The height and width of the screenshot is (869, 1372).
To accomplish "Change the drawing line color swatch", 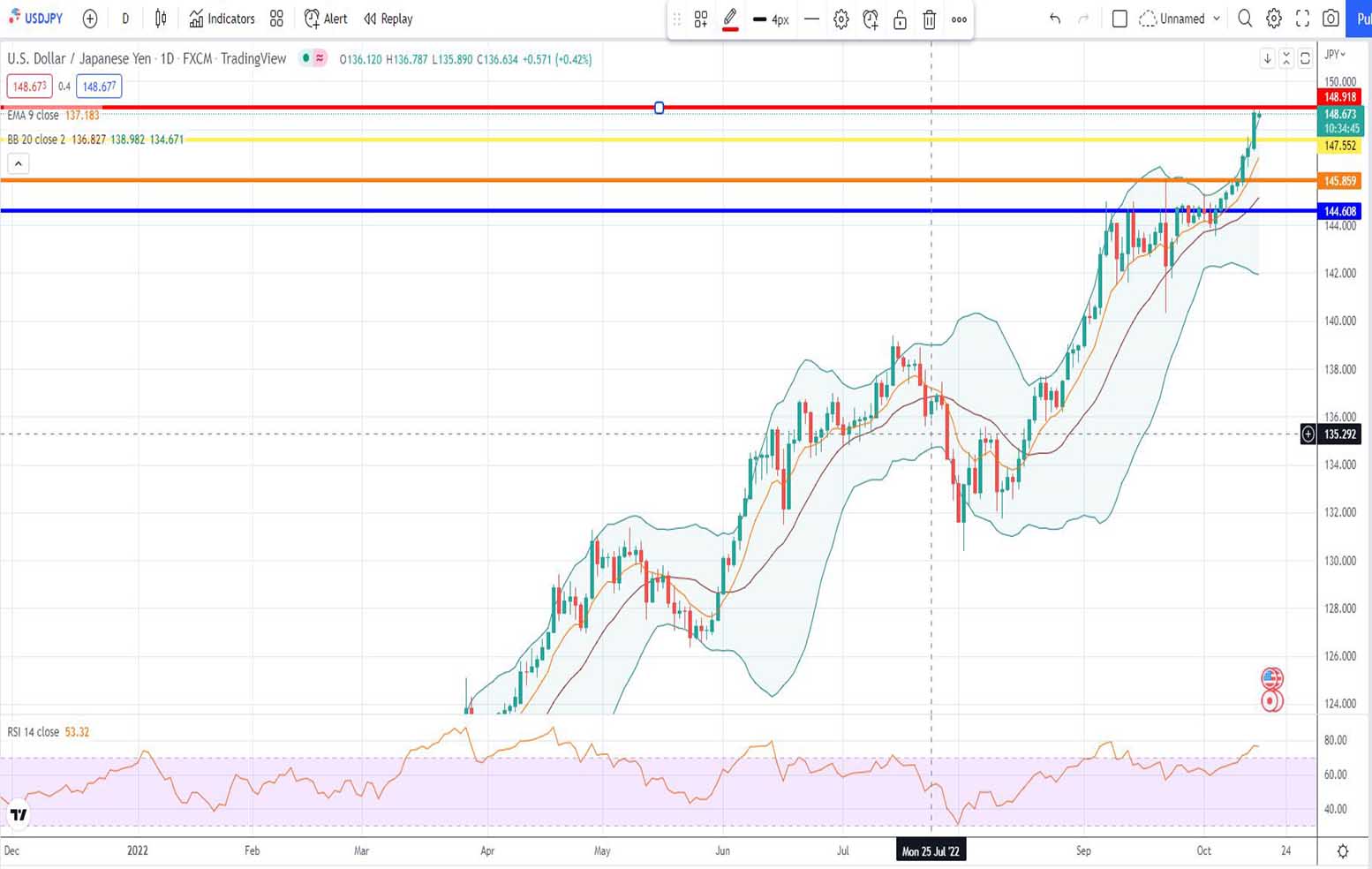I will coord(730,19).
